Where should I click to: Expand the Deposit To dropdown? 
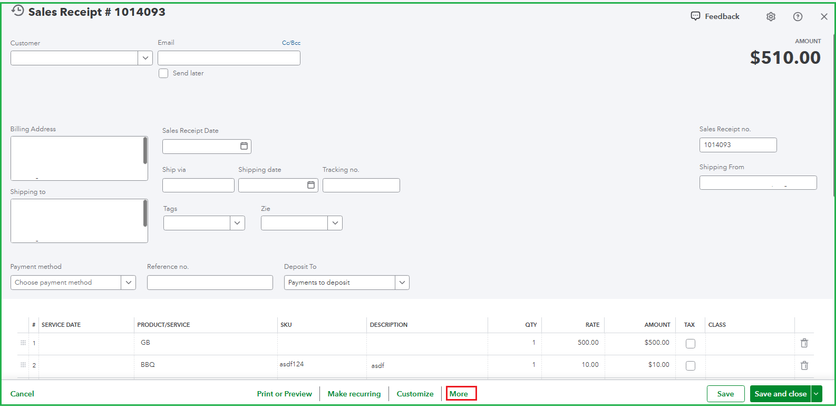pos(402,283)
